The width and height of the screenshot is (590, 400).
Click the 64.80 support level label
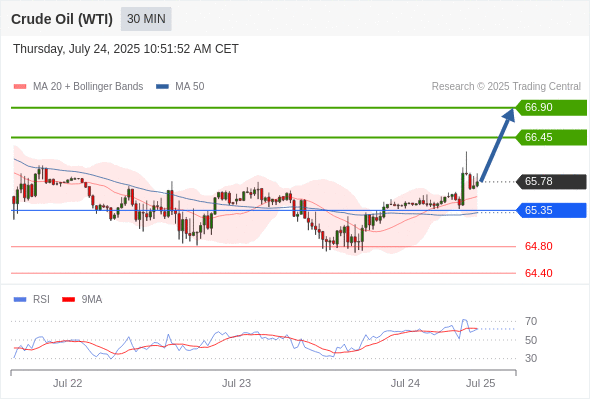pyautogui.click(x=538, y=246)
